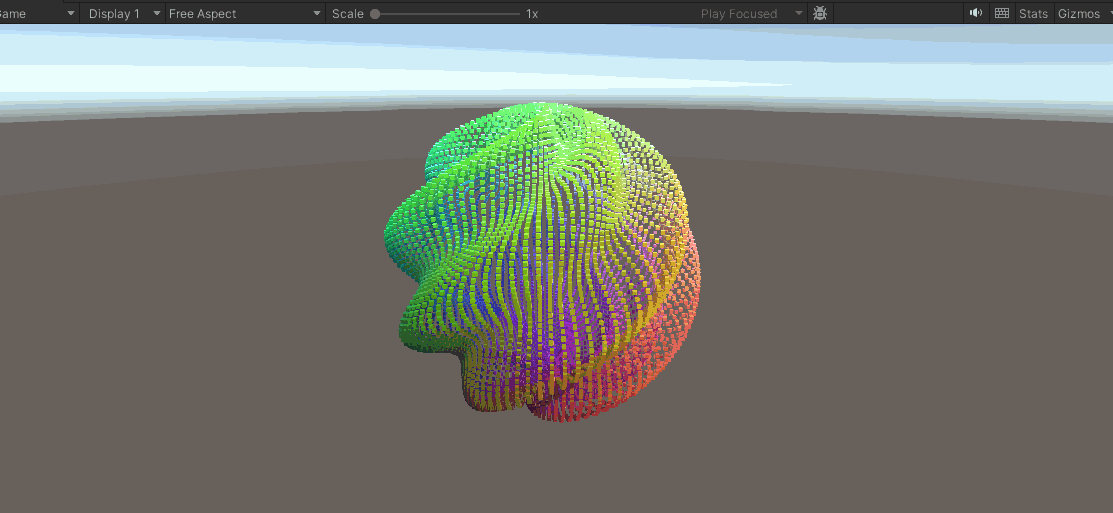Toggle the Stats overlay button
Viewport: 1113px width, 513px height.
[x=1033, y=13]
